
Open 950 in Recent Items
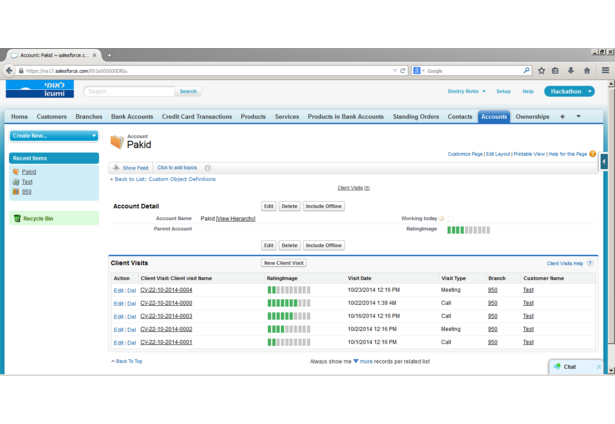27,192
